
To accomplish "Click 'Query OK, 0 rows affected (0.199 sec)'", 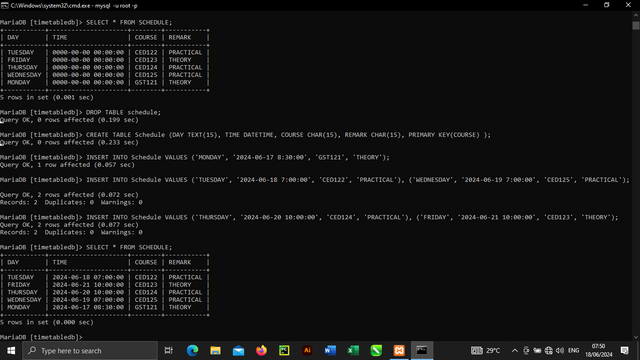I will coord(69,120).
